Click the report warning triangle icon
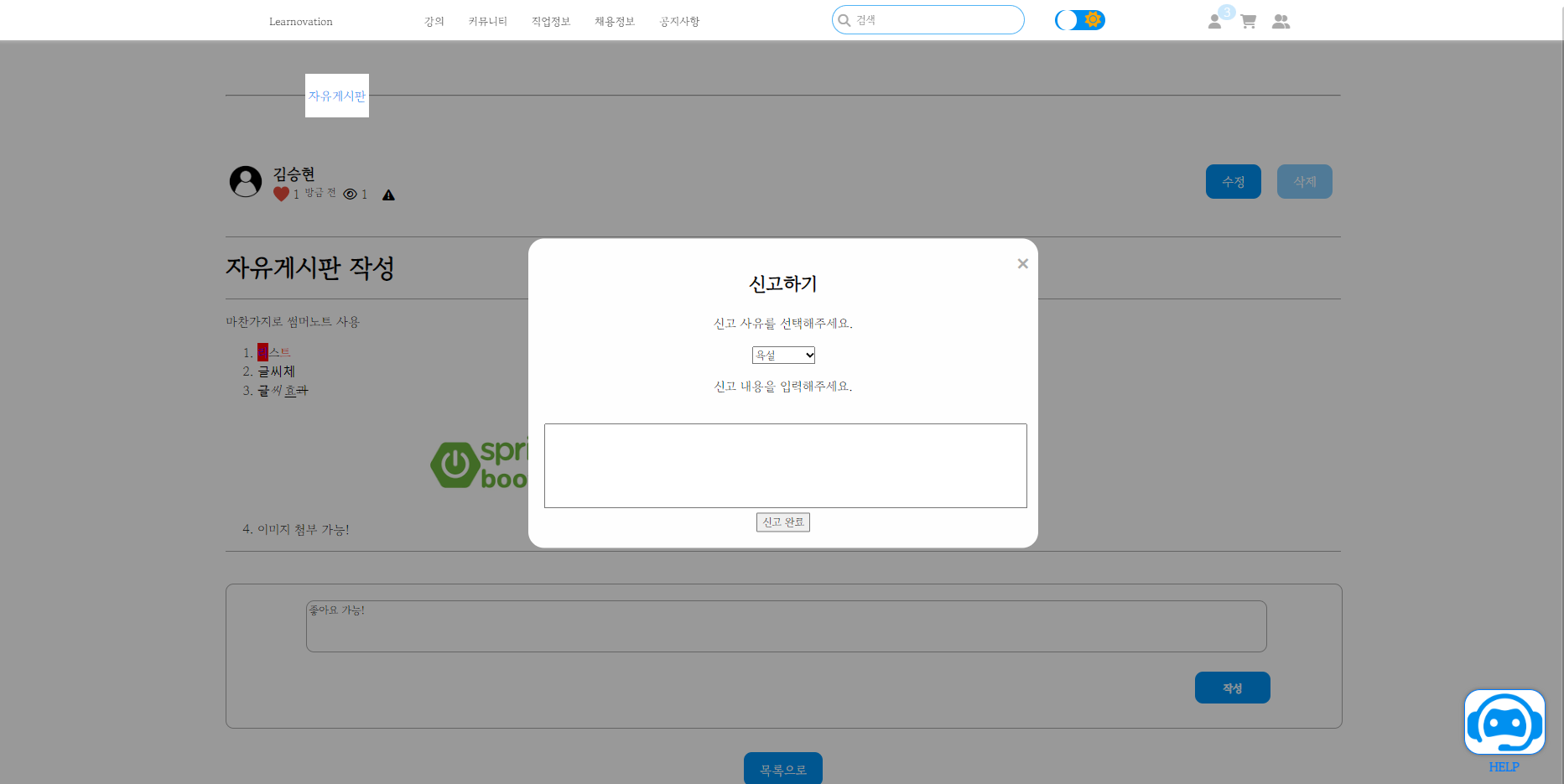 388,195
